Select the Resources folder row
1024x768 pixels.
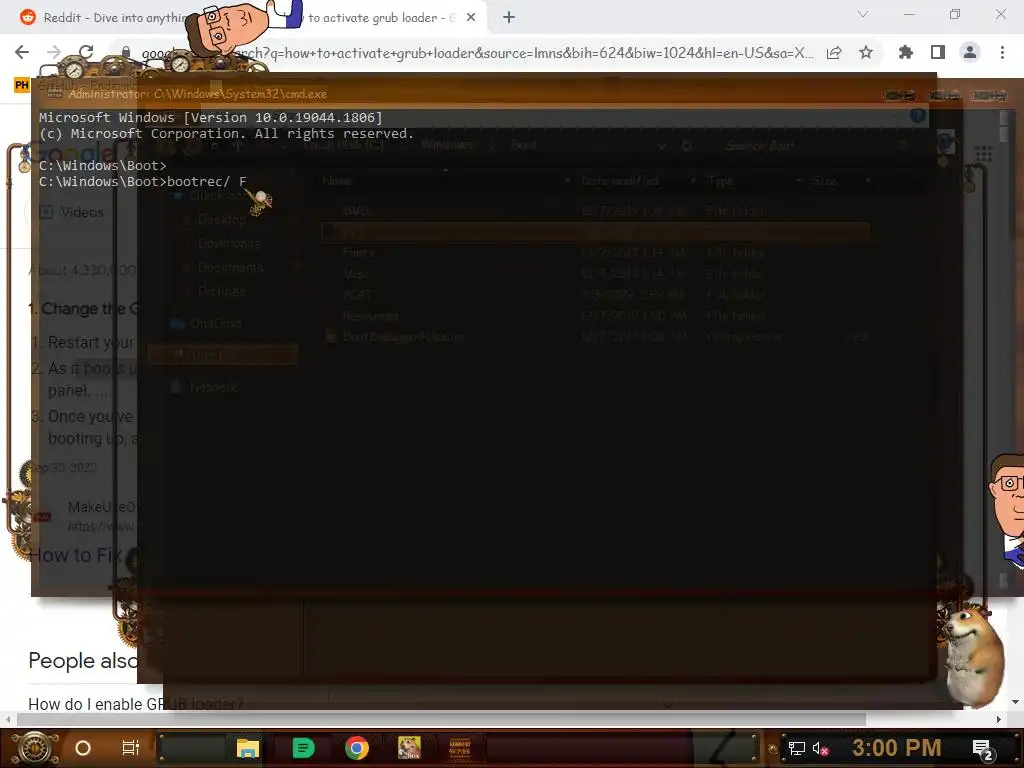click(595, 316)
